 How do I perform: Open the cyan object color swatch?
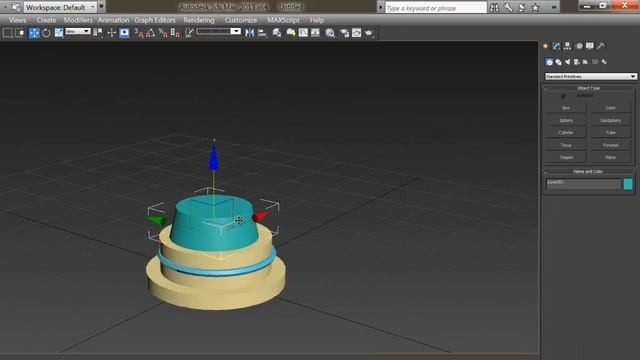pos(628,184)
